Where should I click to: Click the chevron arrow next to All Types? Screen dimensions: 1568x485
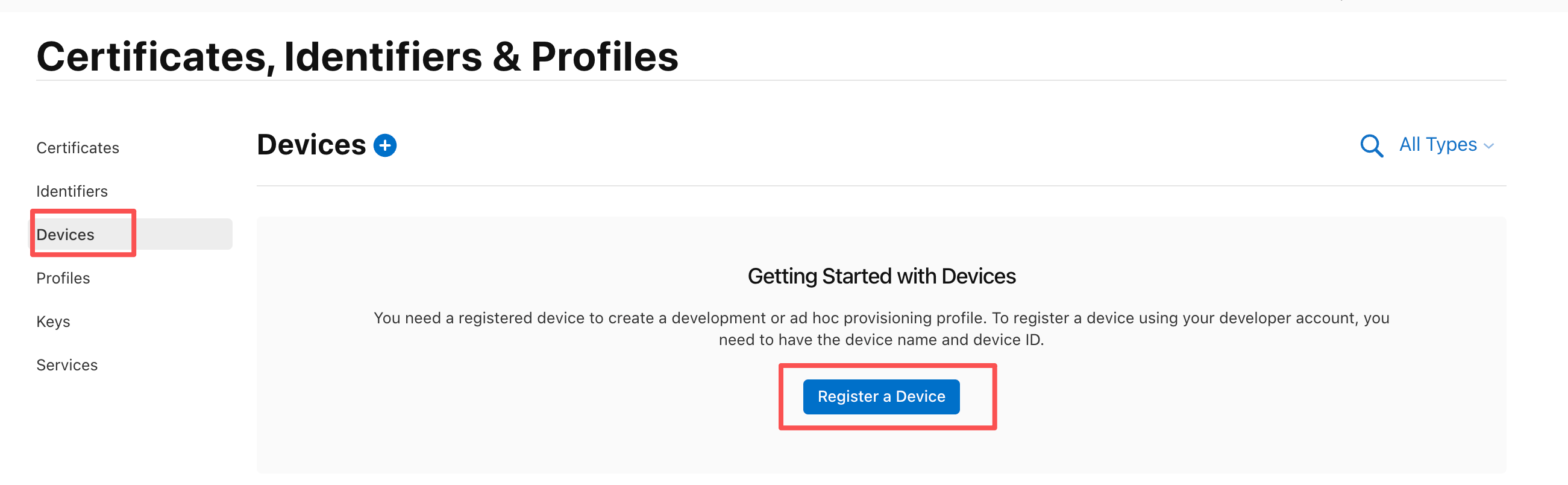[1489, 146]
